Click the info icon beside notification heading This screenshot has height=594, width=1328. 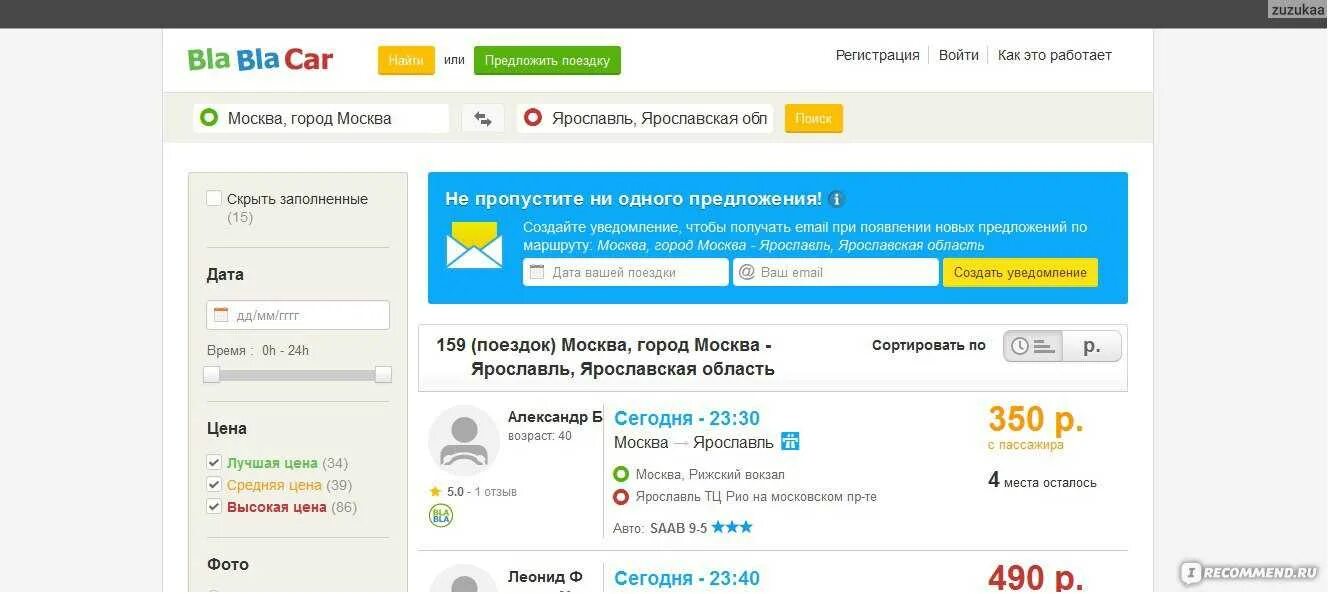point(836,199)
